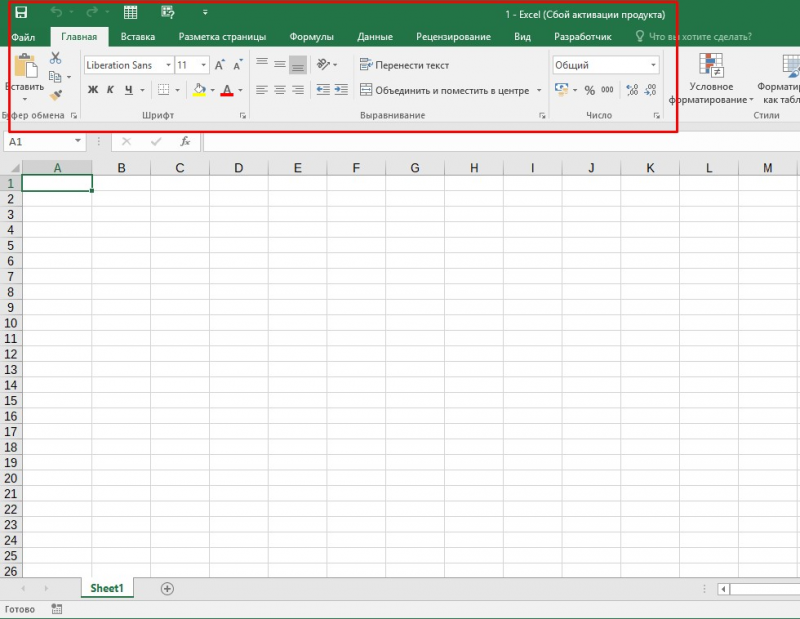Open the Число dialog launcher
800x619 pixels.
pyautogui.click(x=657, y=116)
